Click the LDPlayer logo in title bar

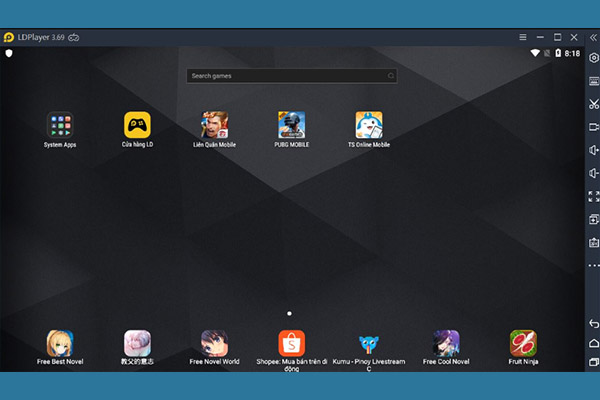[9, 37]
